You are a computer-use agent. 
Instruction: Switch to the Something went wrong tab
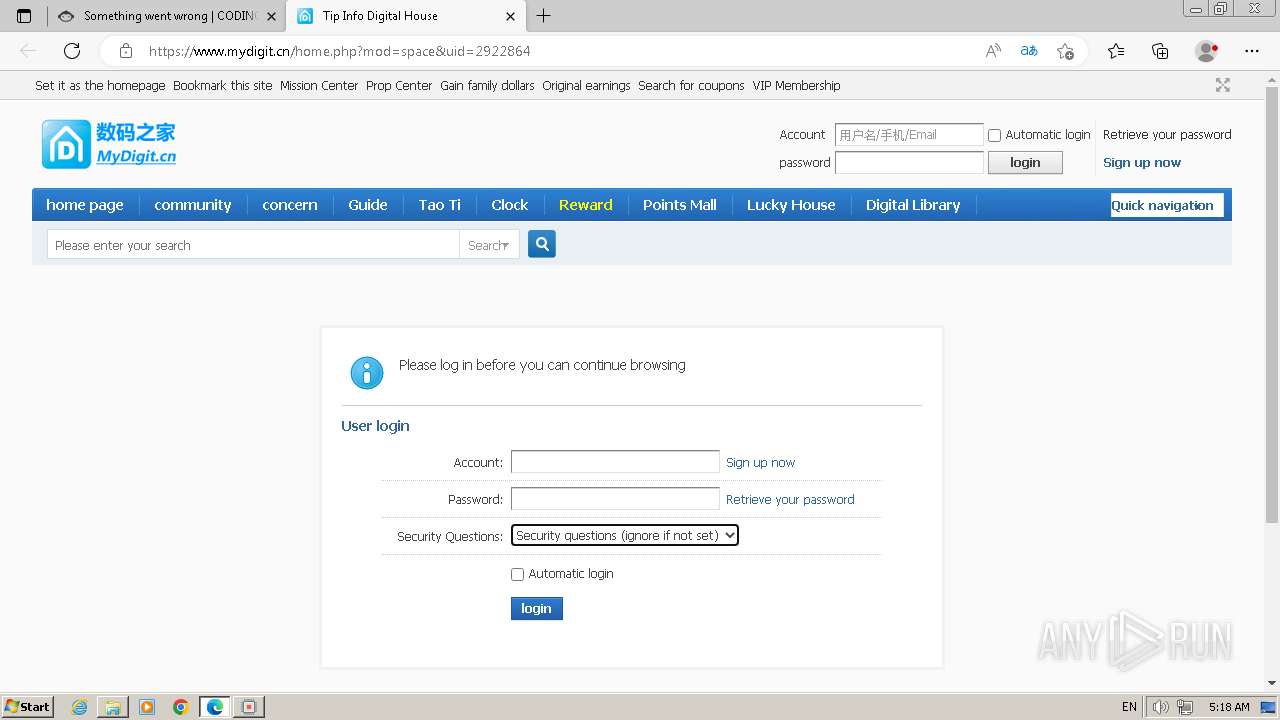pos(167,16)
